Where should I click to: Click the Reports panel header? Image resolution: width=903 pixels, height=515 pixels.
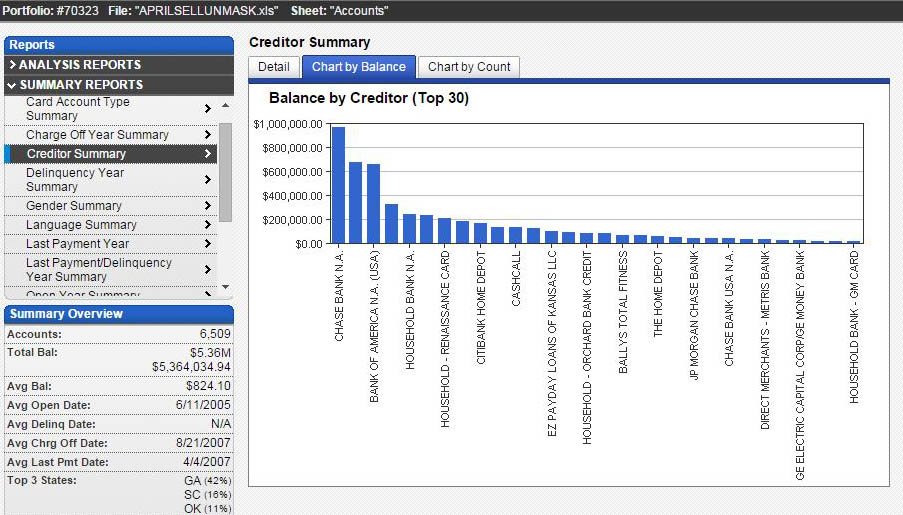coord(119,45)
